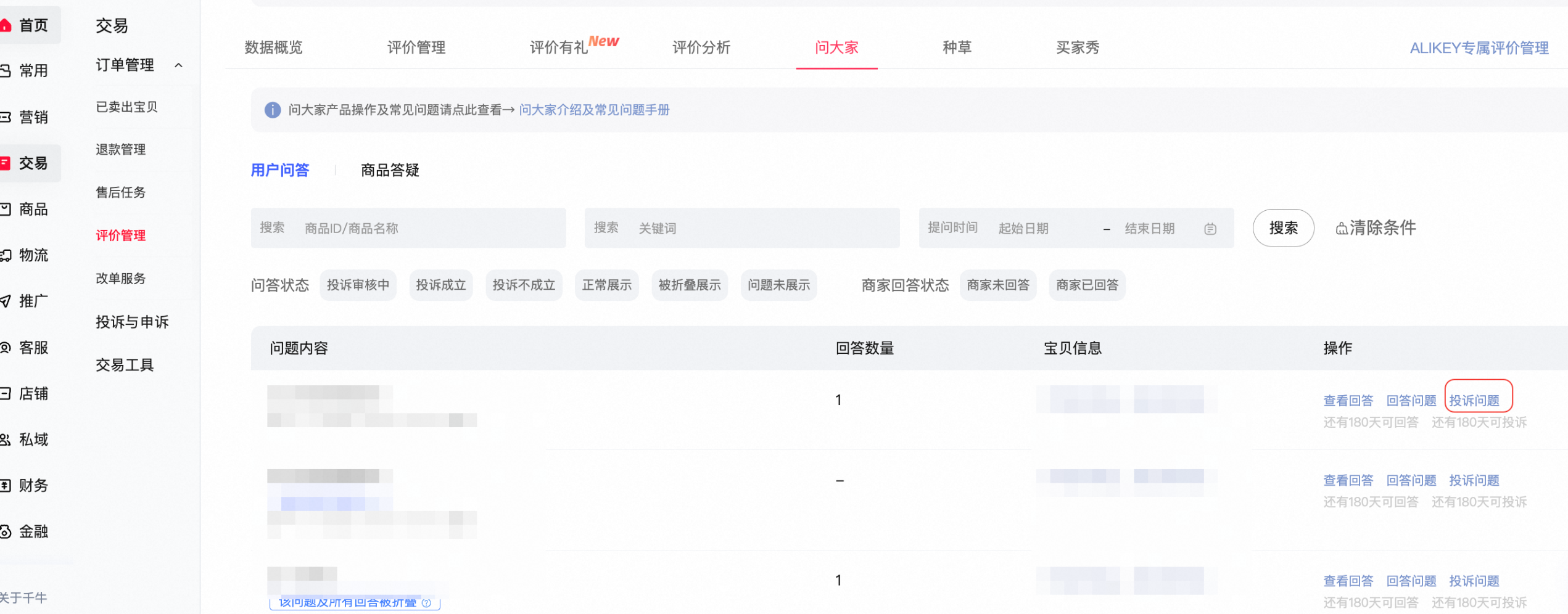Click 投诉问题 in the second question row
The height and width of the screenshot is (614, 1568).
pos(1474,480)
